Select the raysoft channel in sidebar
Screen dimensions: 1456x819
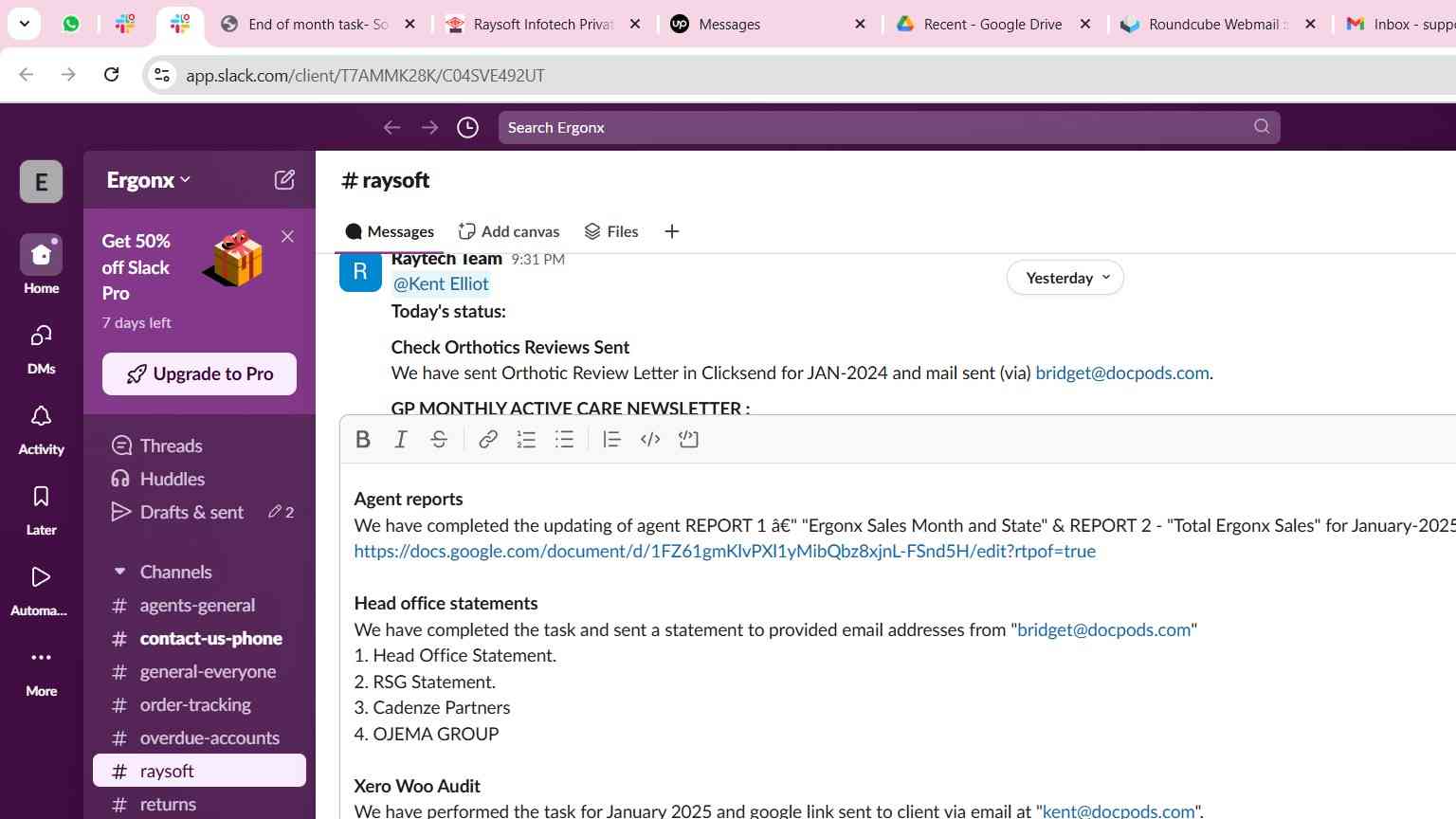(x=199, y=771)
